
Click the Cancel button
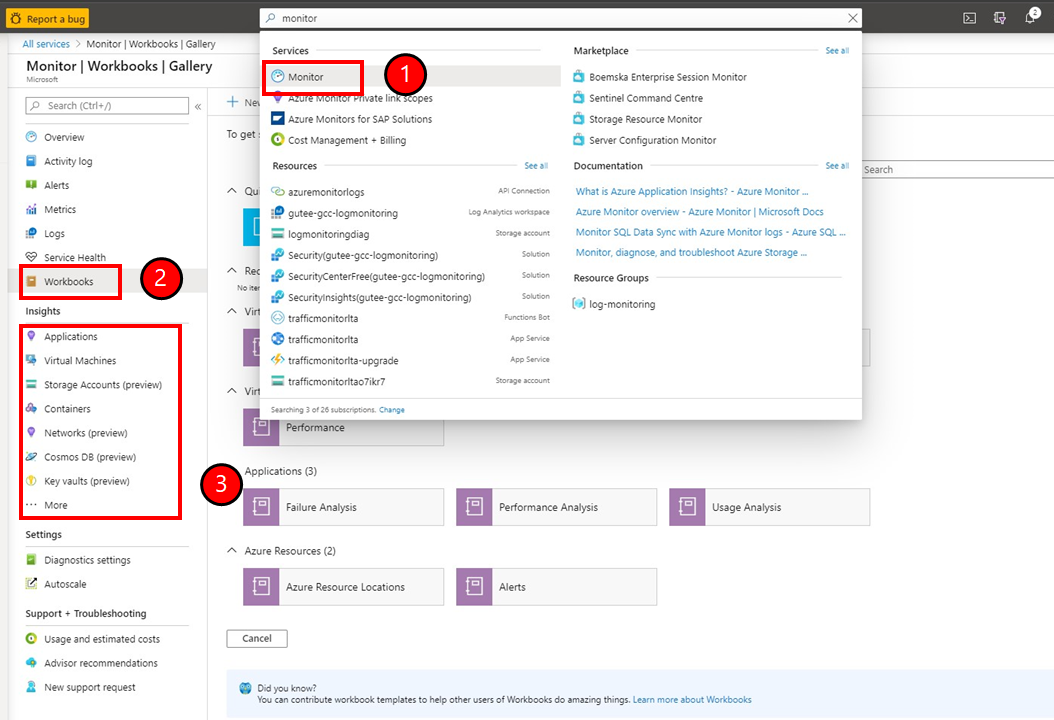point(256,638)
